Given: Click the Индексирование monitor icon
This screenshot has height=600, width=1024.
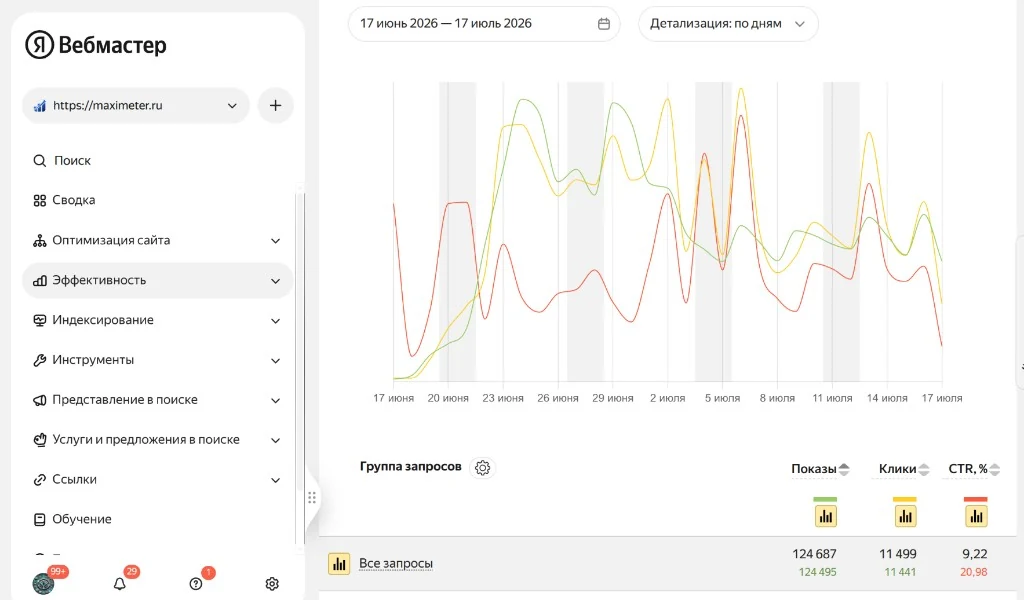Looking at the screenshot, I should pos(40,320).
